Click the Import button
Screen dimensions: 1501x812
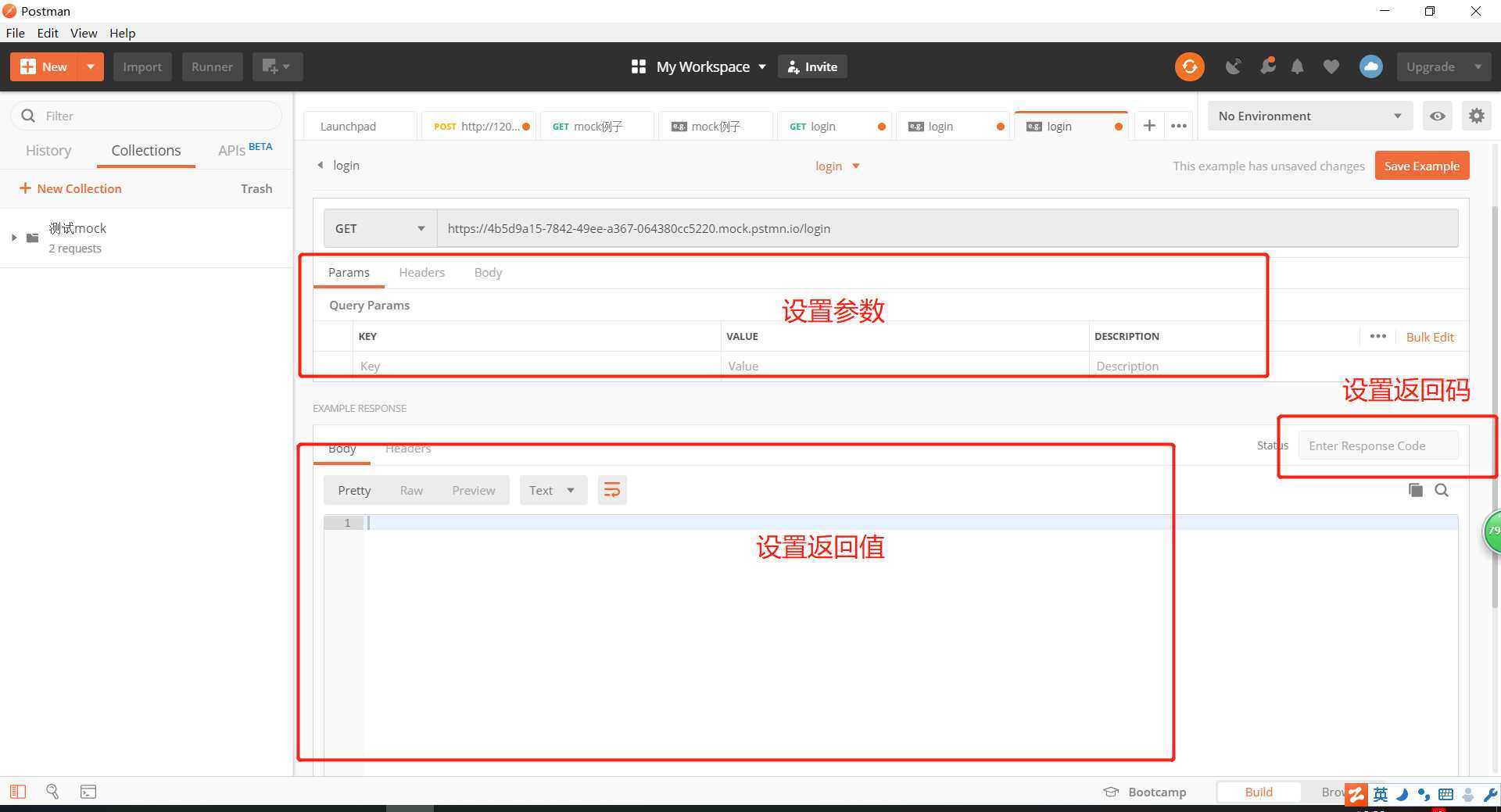point(142,66)
